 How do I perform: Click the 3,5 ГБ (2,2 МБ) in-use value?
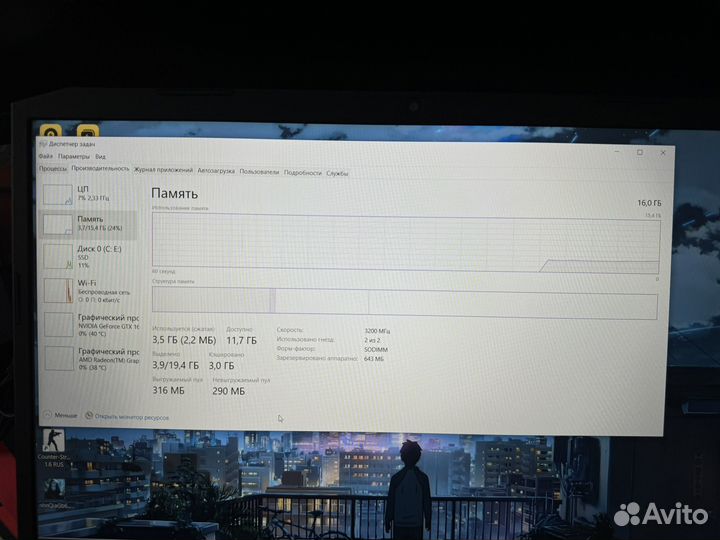[184, 340]
